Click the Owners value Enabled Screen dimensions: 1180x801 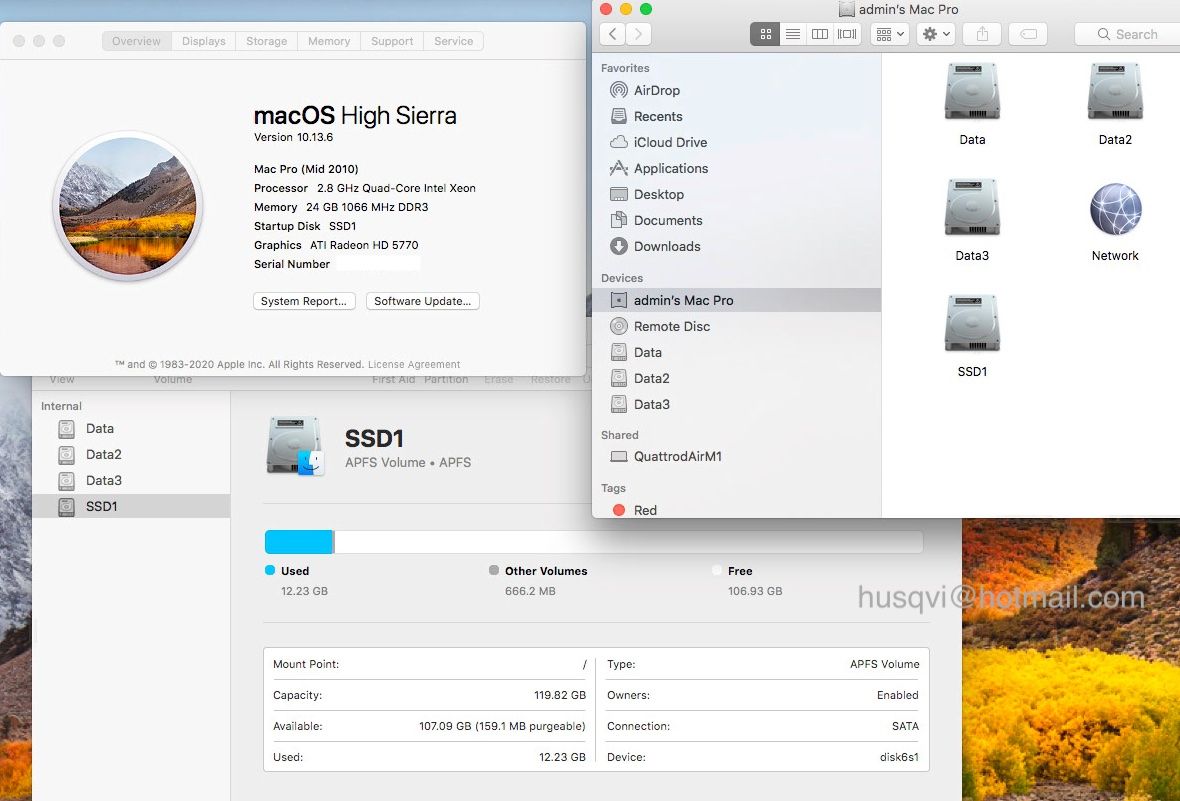[898, 695]
